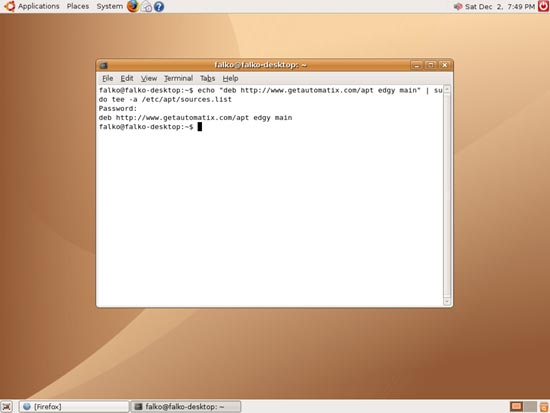Open the Evolution mail launcher icon
Viewport: 550px width, 413px height.
pos(146,6)
